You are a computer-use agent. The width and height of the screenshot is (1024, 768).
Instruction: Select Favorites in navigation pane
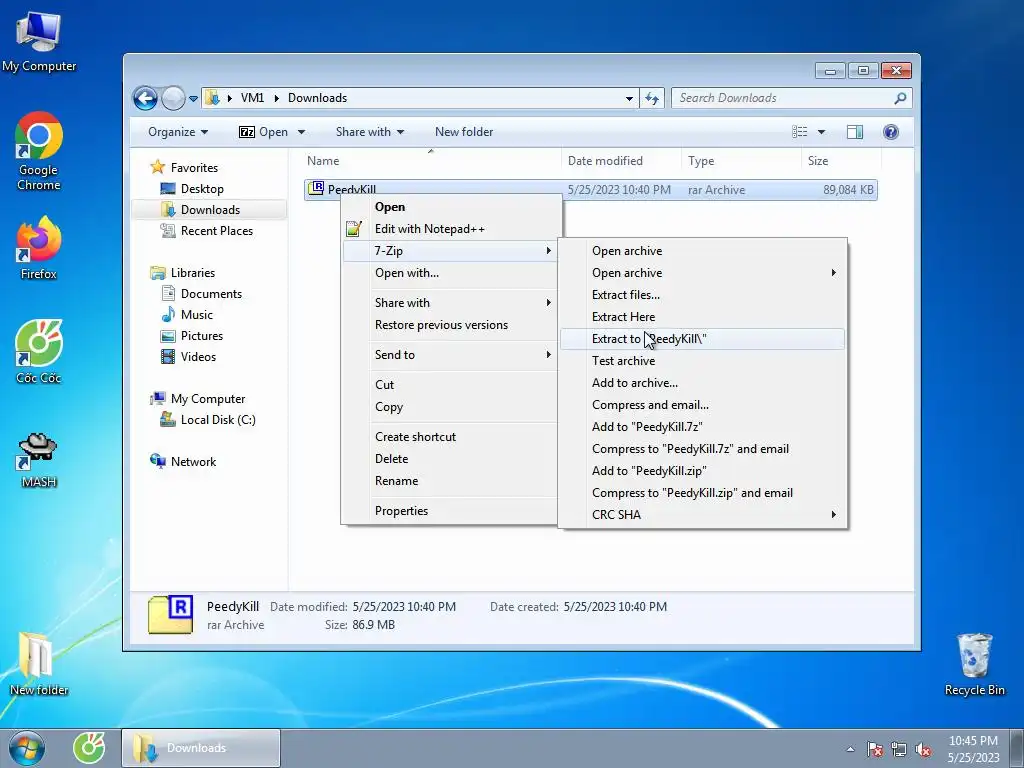point(194,168)
